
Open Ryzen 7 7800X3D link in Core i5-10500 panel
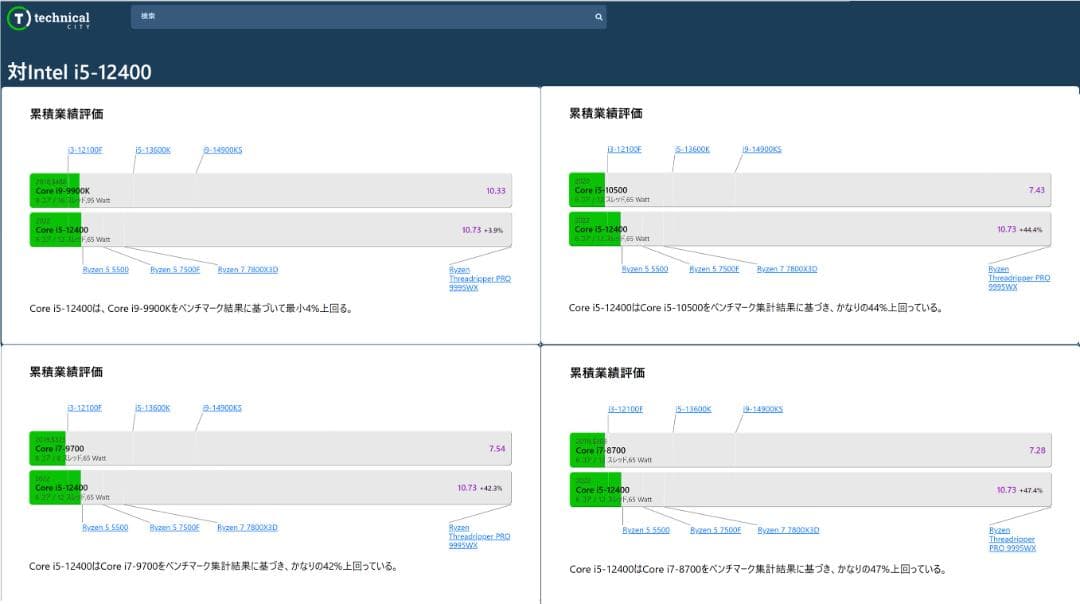(x=787, y=269)
